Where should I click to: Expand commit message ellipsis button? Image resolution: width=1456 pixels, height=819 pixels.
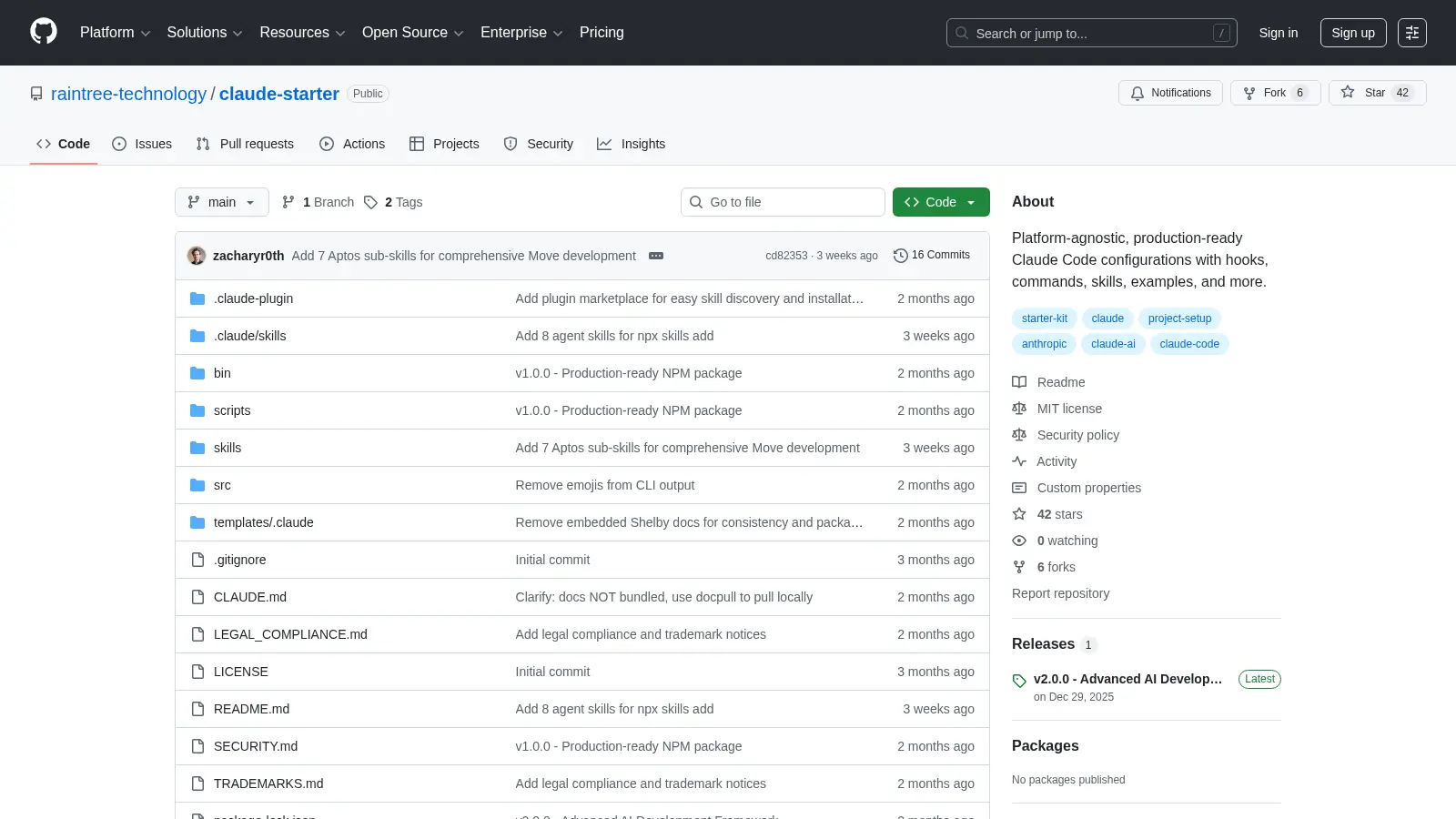point(656,256)
